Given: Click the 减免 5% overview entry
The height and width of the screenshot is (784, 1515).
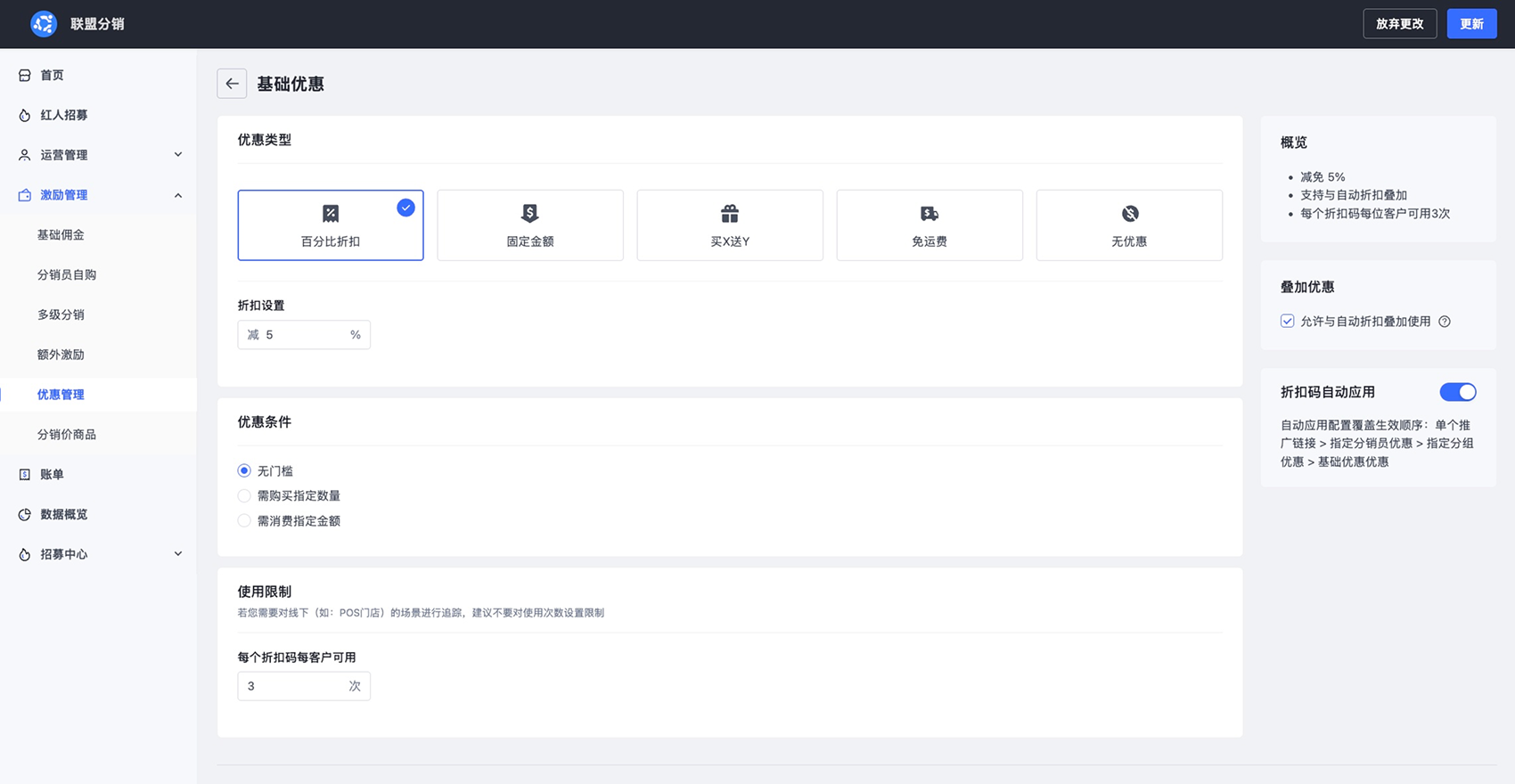Looking at the screenshot, I should pos(1323,177).
